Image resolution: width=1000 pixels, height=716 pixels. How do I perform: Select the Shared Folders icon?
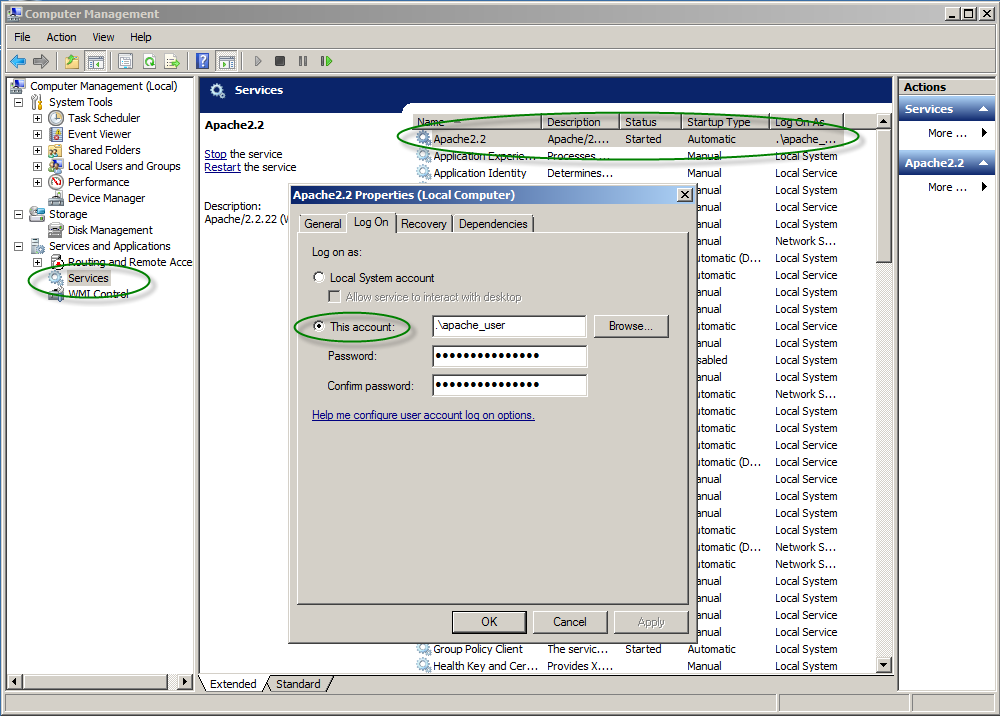pos(56,150)
